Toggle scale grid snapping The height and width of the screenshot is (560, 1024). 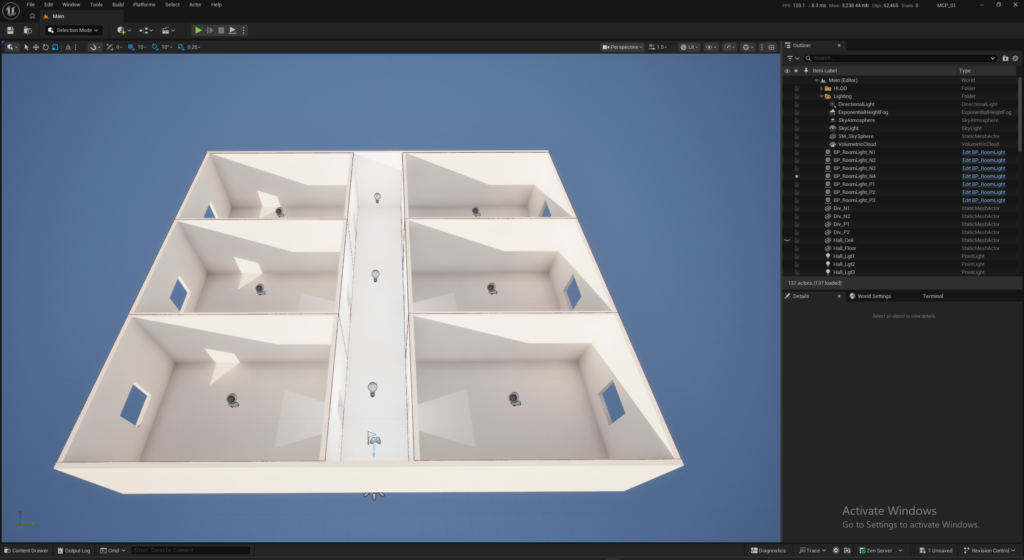(x=181, y=47)
